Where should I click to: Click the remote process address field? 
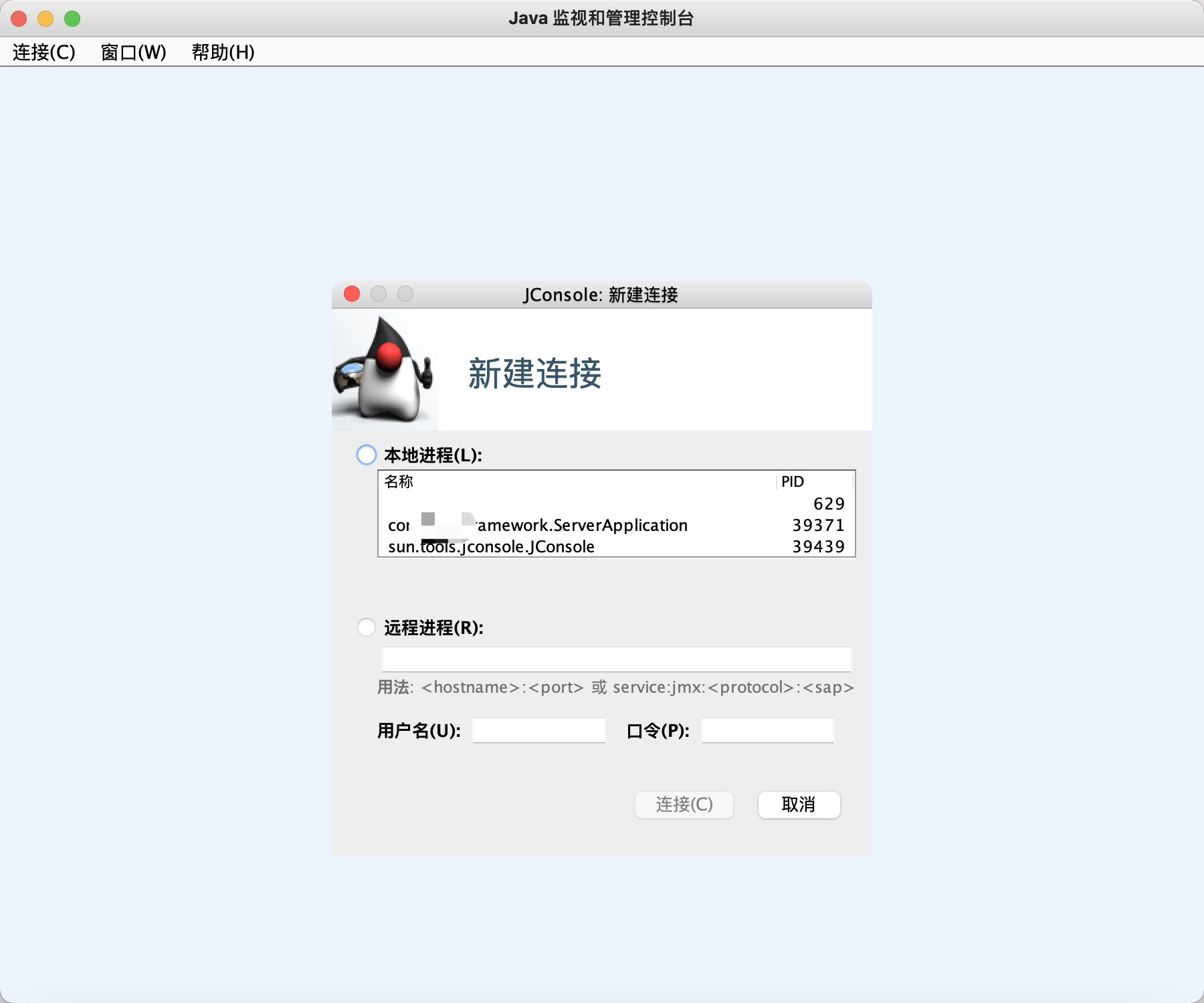tap(616, 659)
